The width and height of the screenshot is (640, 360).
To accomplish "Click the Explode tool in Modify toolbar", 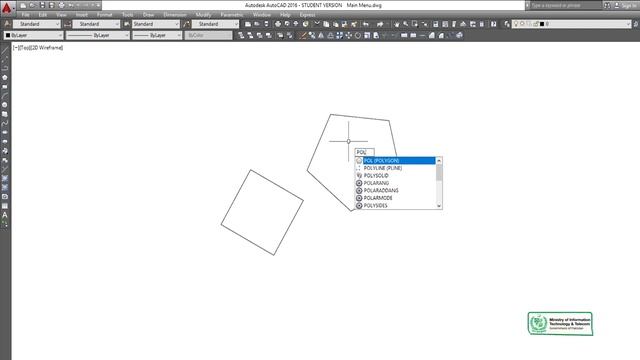I will 459,36.
